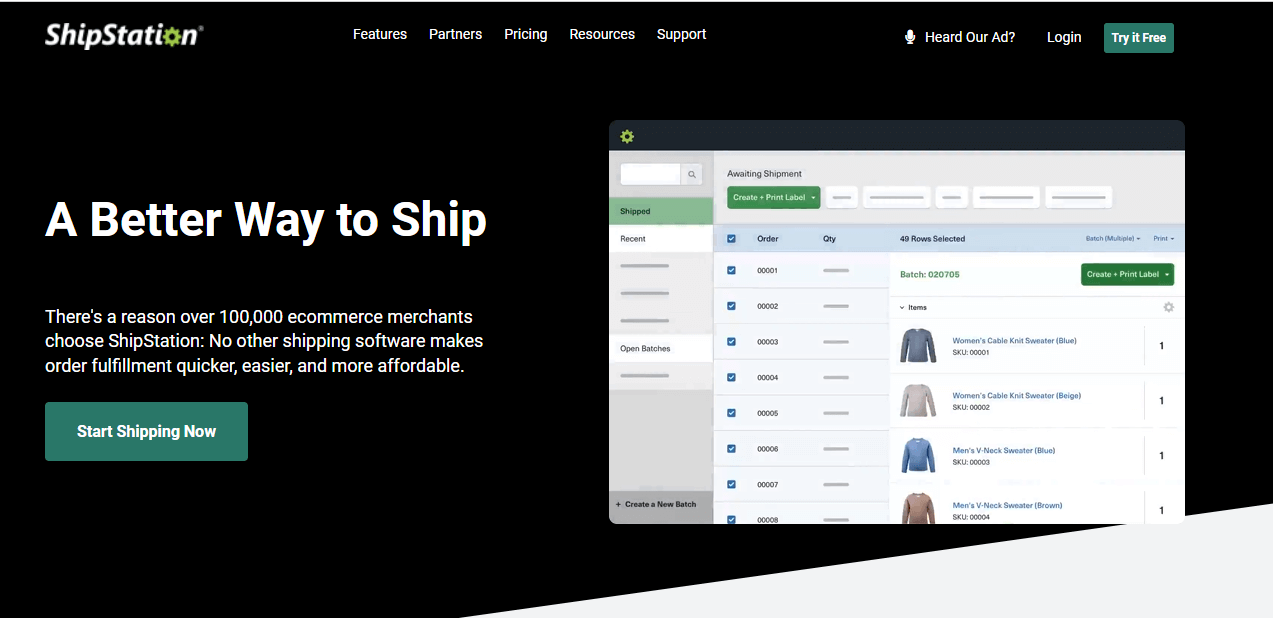Open Create + Print Label dropdown in Batch panel

point(1127,274)
